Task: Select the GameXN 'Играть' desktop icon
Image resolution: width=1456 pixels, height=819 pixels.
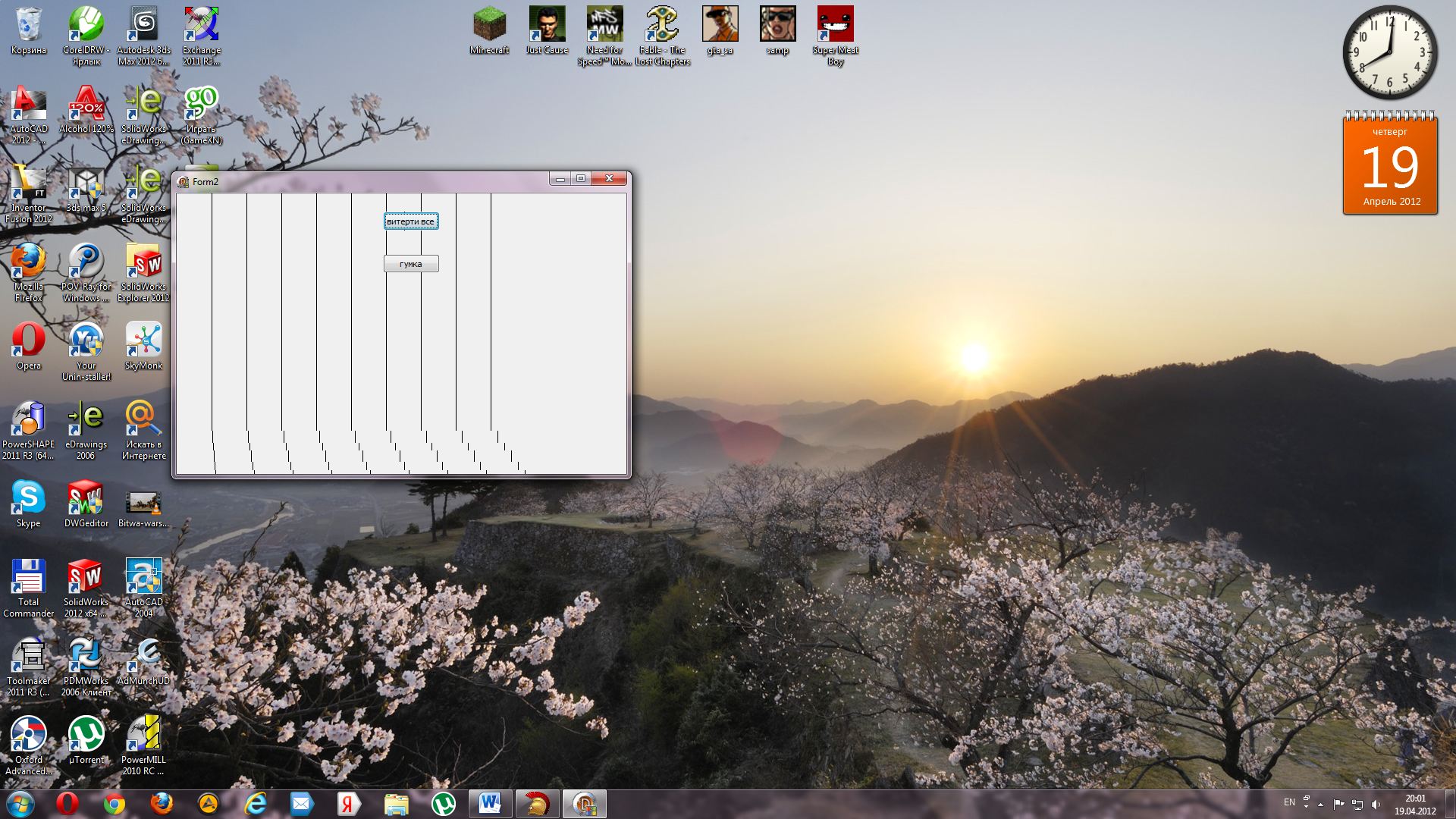Action: (201, 115)
